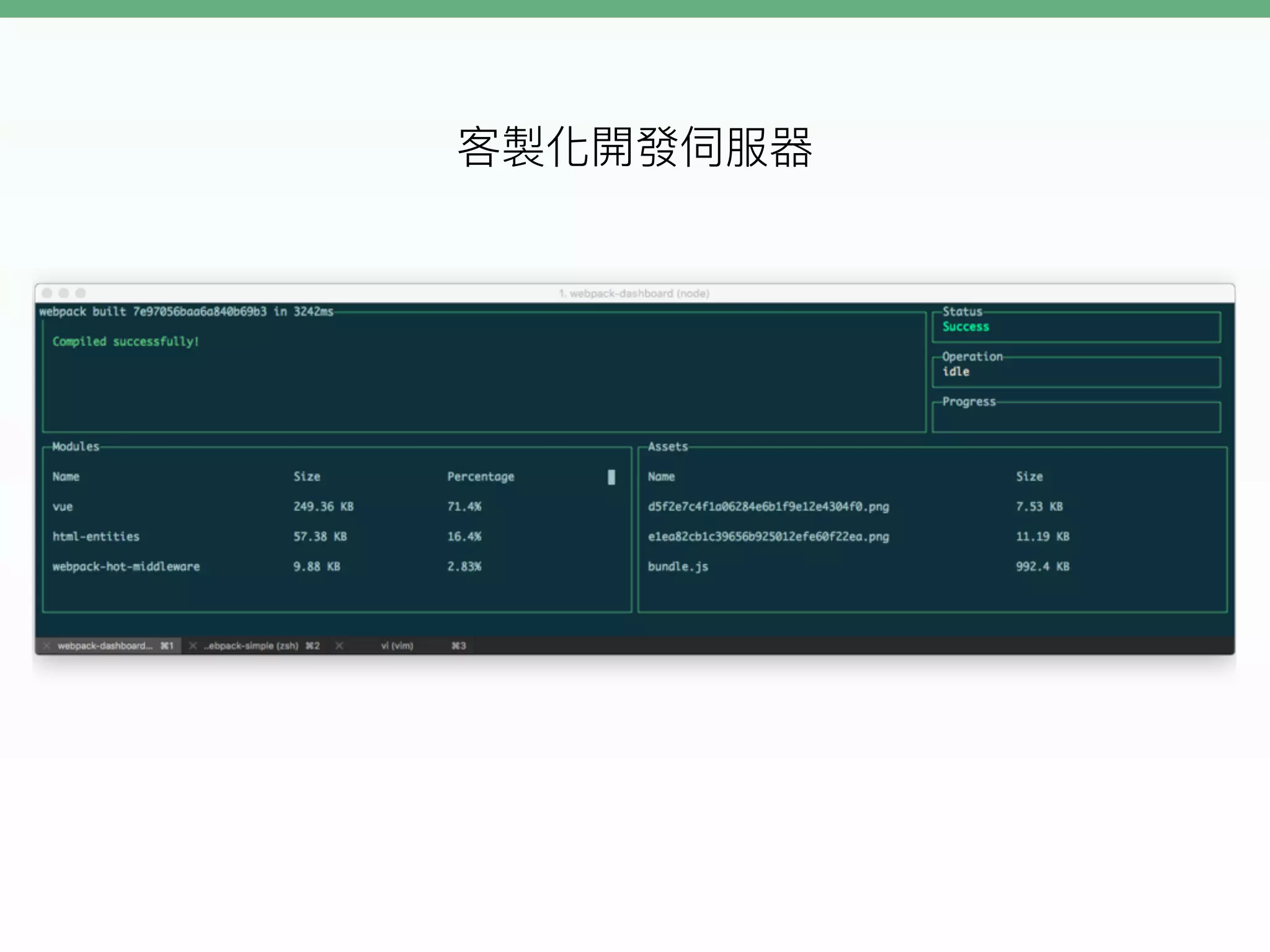Image resolution: width=1270 pixels, height=952 pixels.
Task: Click the green zoom window button
Action: point(81,293)
